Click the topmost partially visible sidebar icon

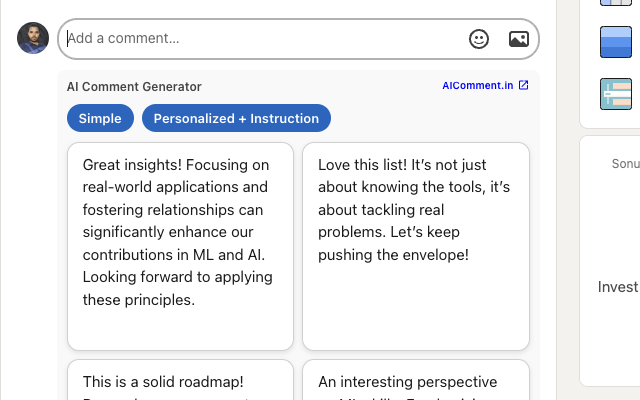coord(616,3)
